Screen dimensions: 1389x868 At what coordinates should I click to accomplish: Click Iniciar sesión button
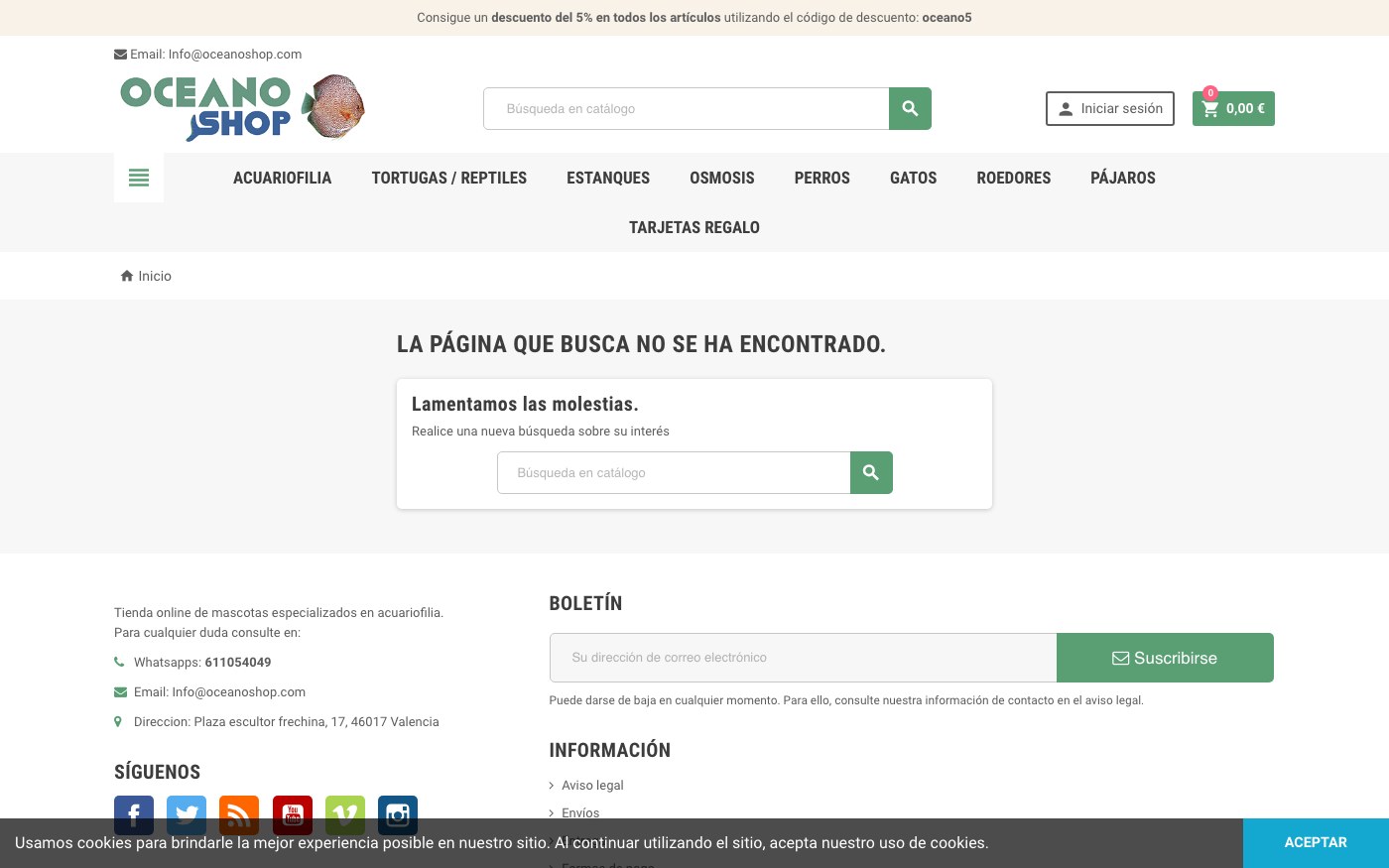coord(1110,109)
